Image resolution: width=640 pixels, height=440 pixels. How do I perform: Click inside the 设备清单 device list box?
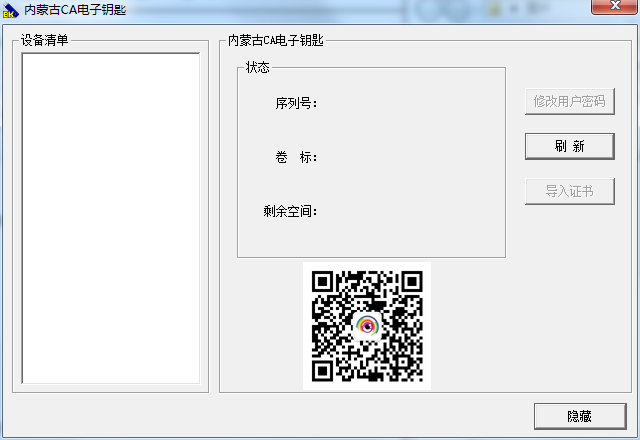[111, 218]
